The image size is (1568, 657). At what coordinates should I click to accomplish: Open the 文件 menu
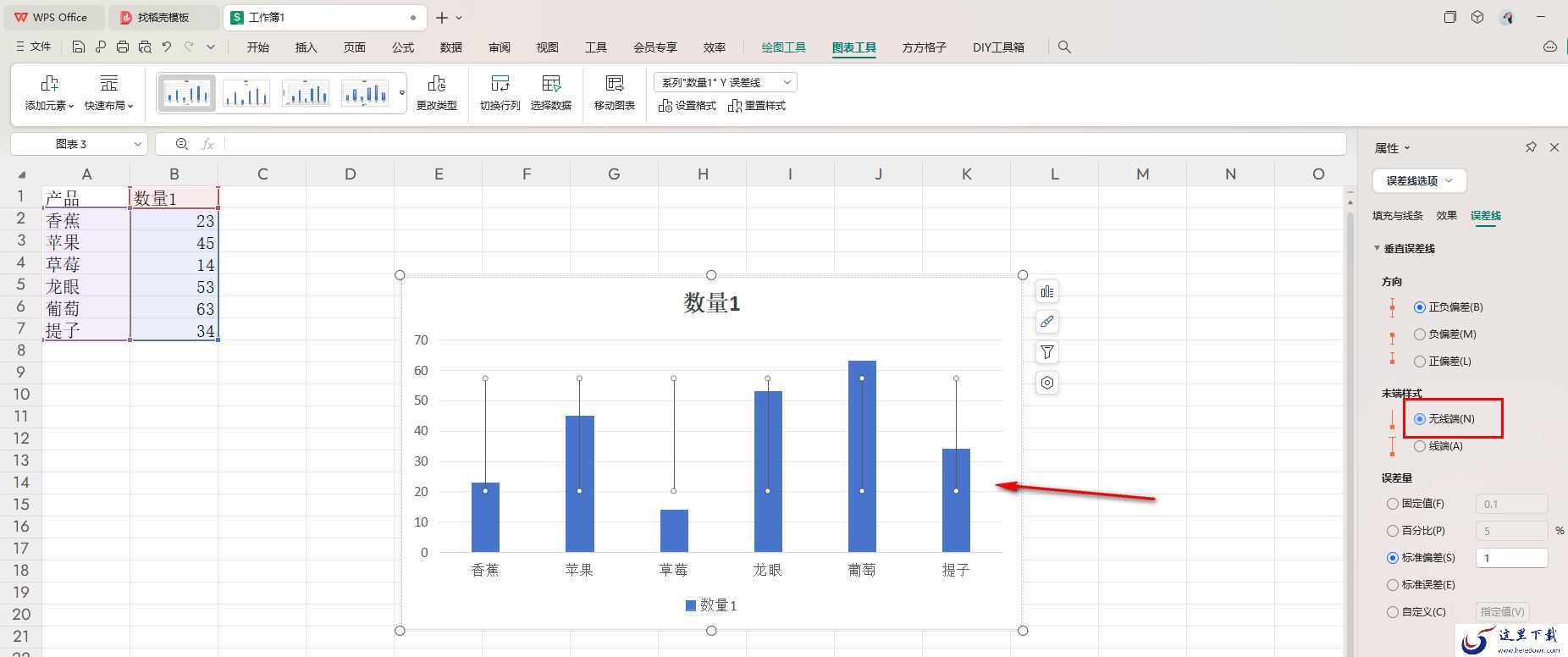coord(34,47)
